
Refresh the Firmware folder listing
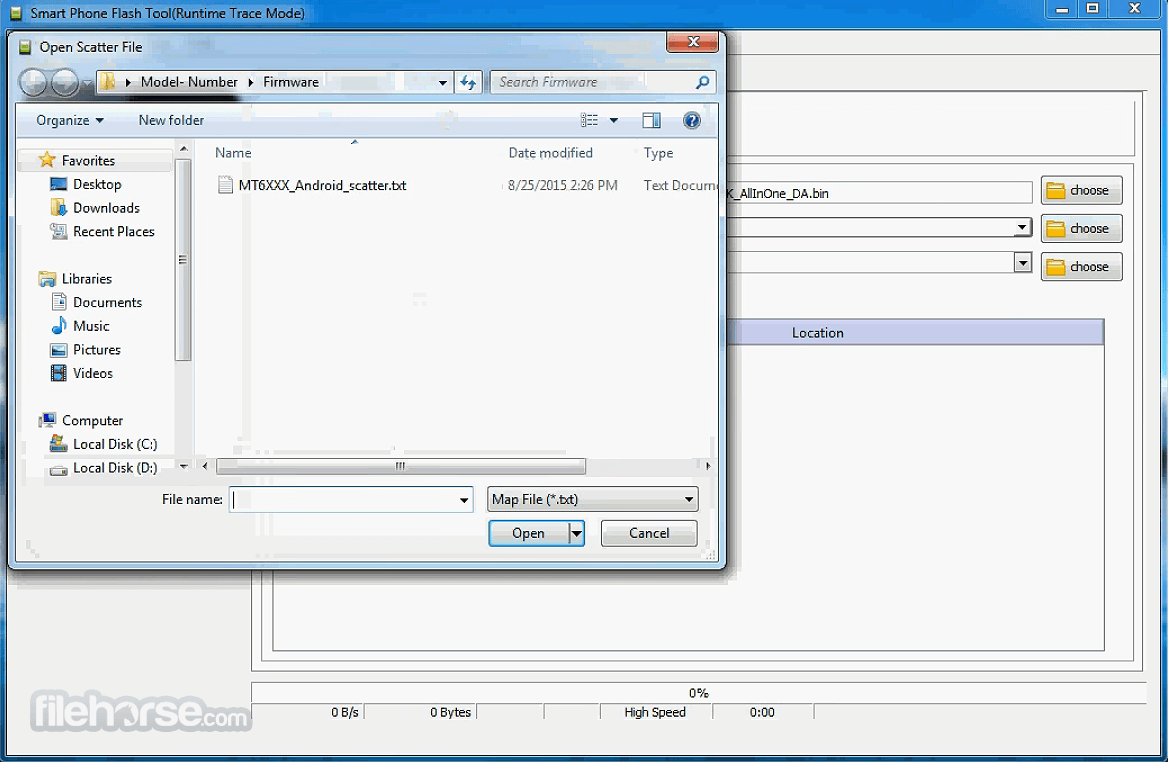(x=469, y=82)
